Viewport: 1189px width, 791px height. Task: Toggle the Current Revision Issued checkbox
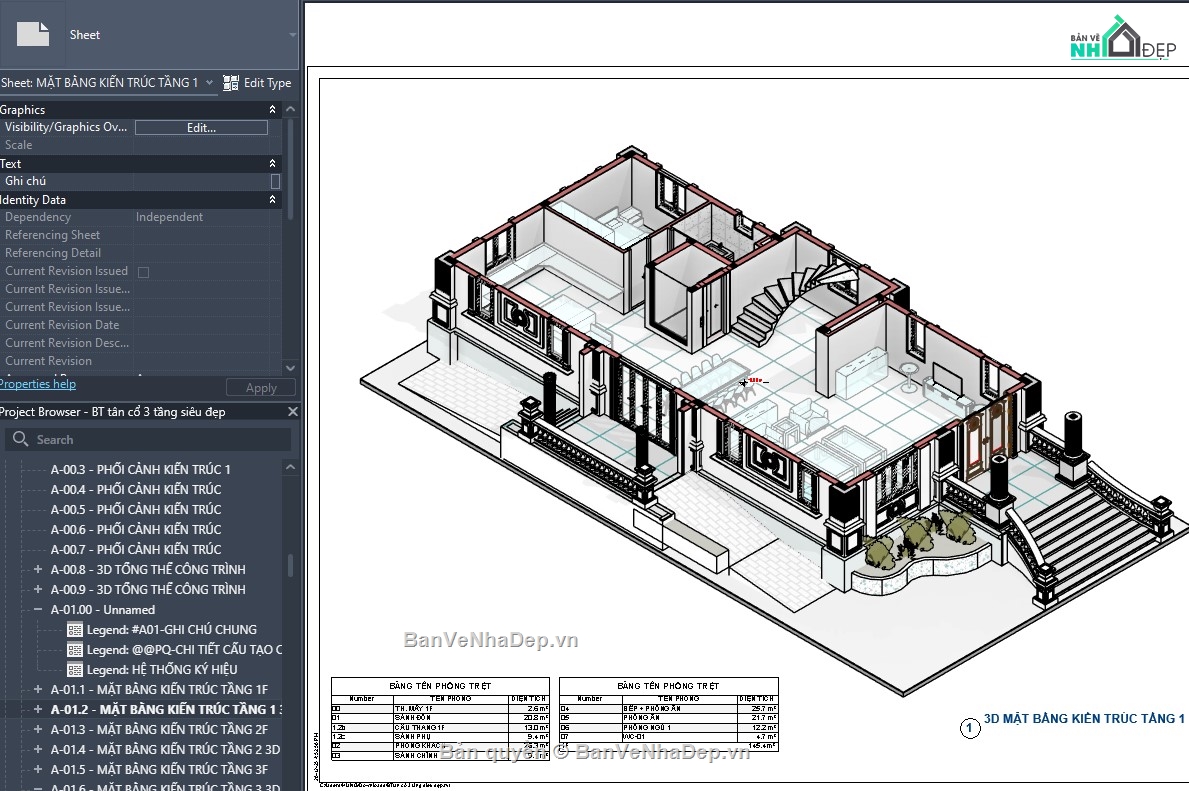tap(143, 272)
